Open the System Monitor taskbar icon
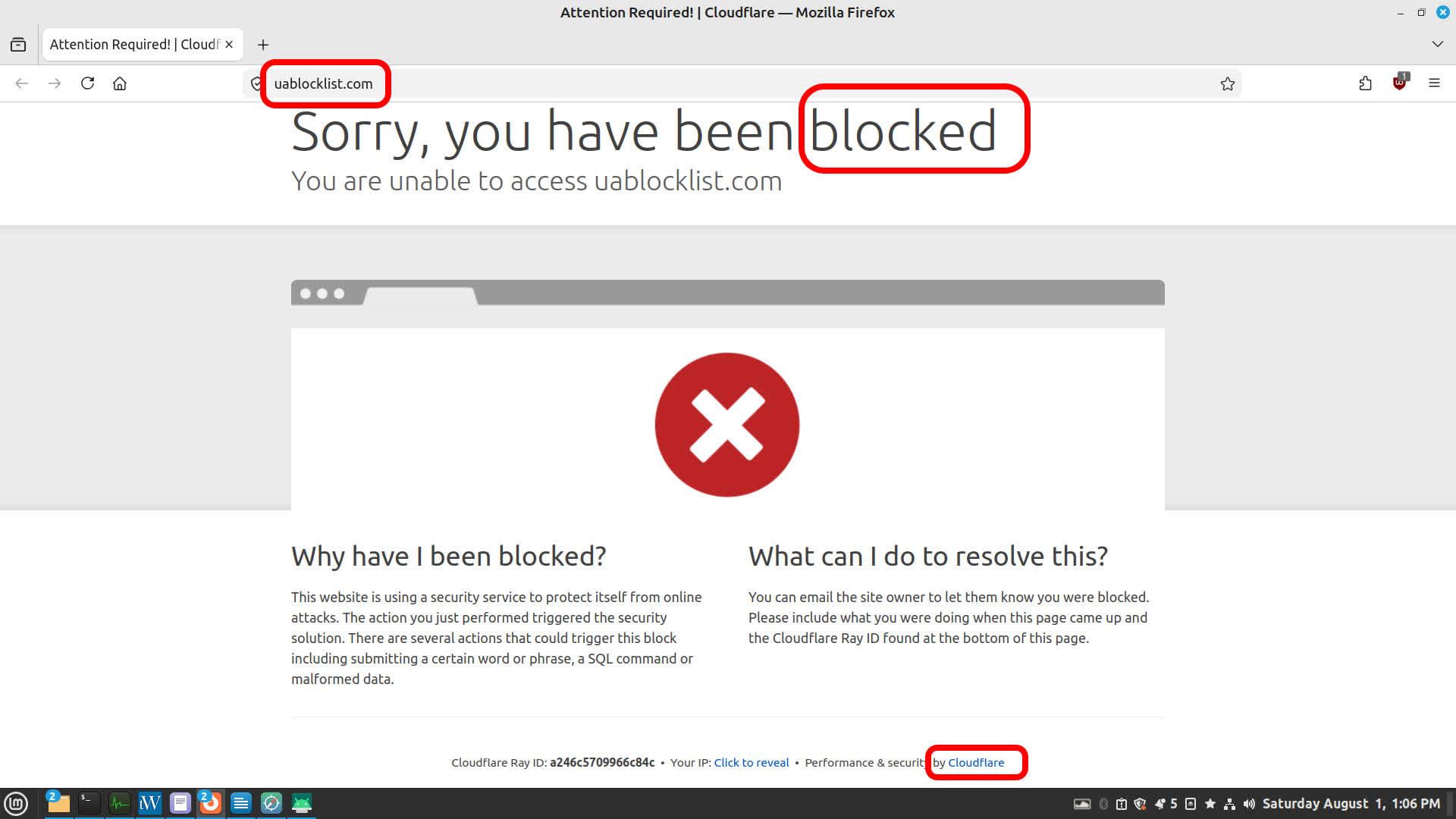1456x819 pixels. click(x=119, y=803)
